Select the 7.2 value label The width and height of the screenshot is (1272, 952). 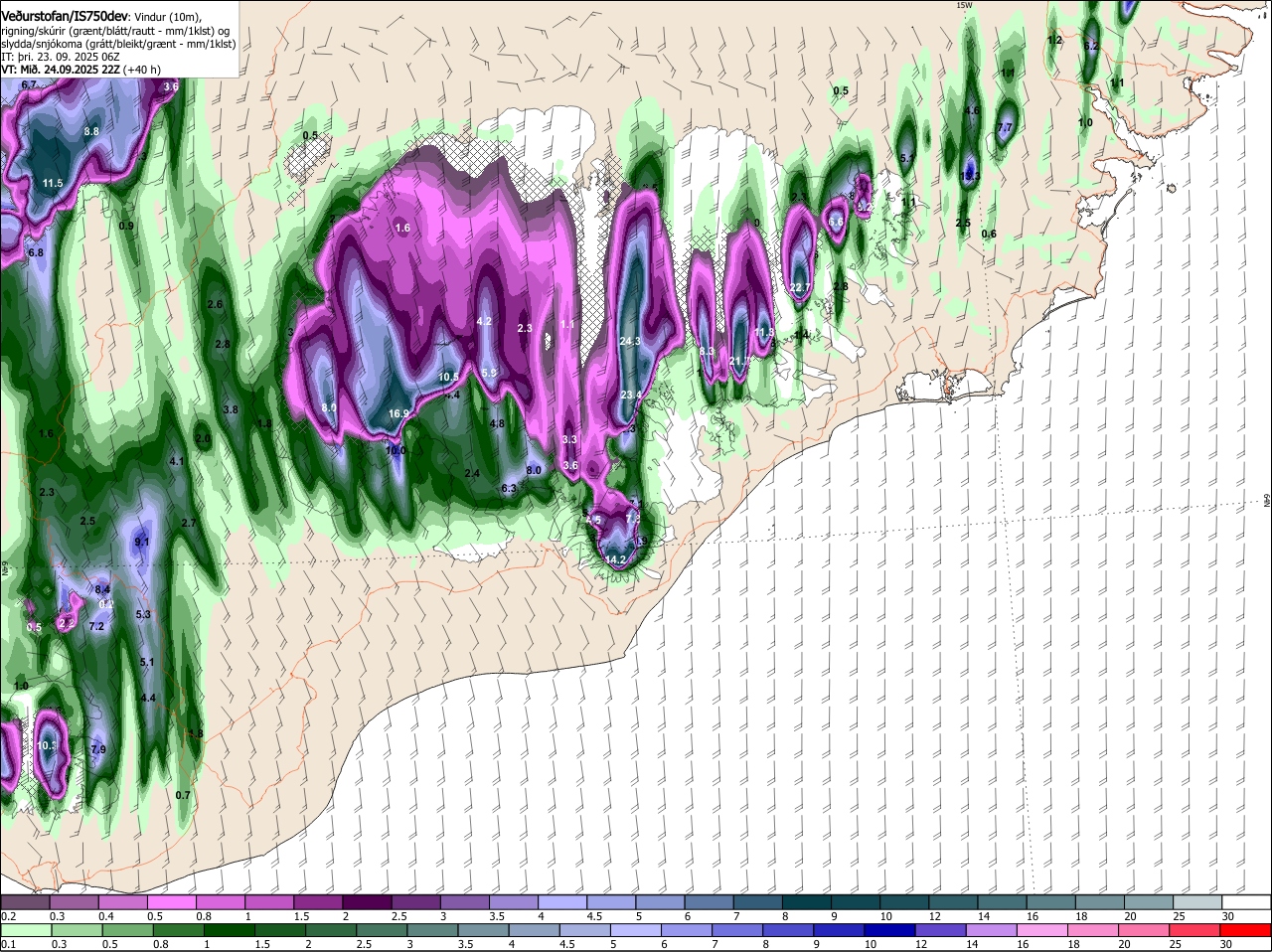(x=96, y=626)
